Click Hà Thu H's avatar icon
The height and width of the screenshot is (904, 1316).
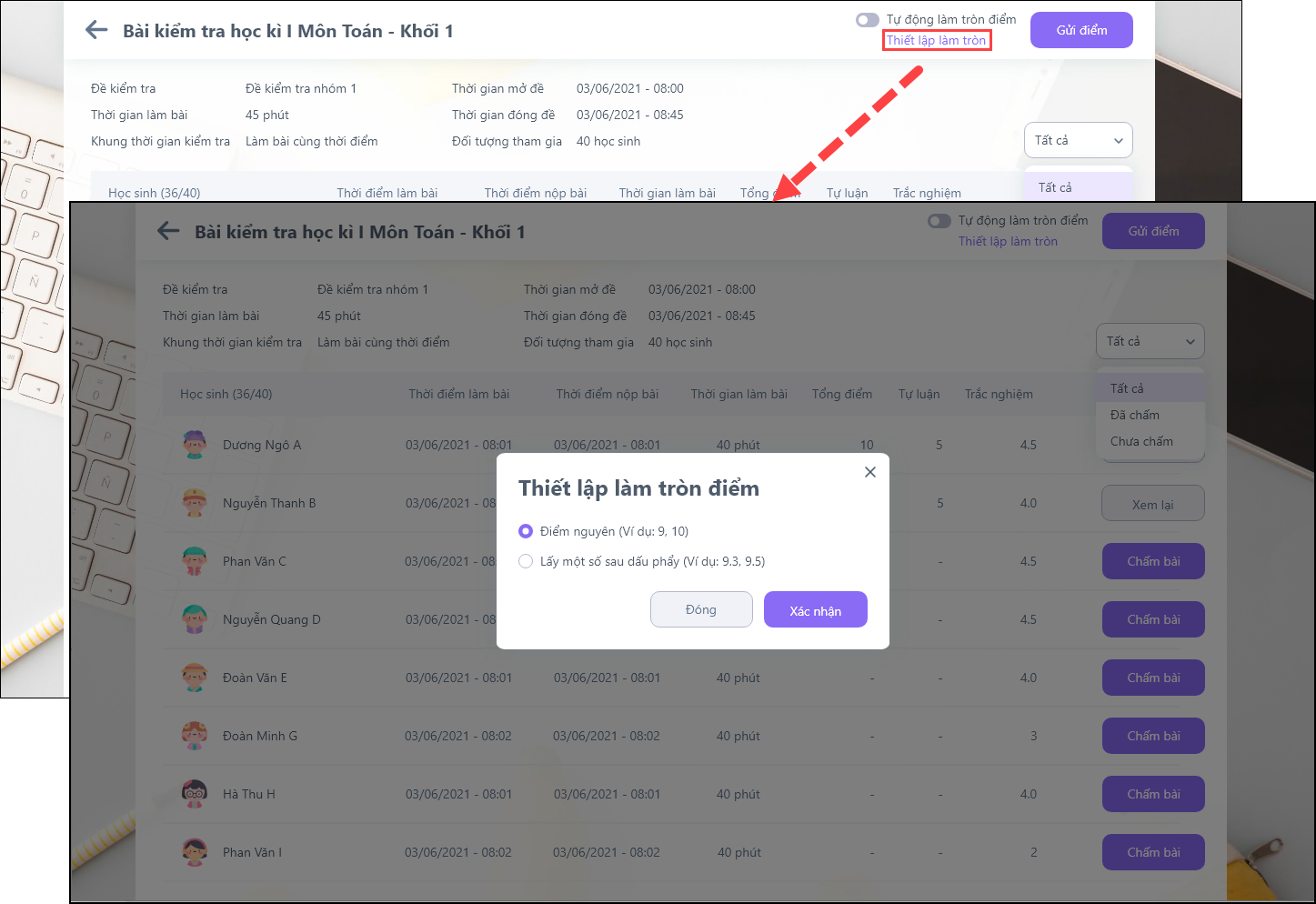pos(194,794)
